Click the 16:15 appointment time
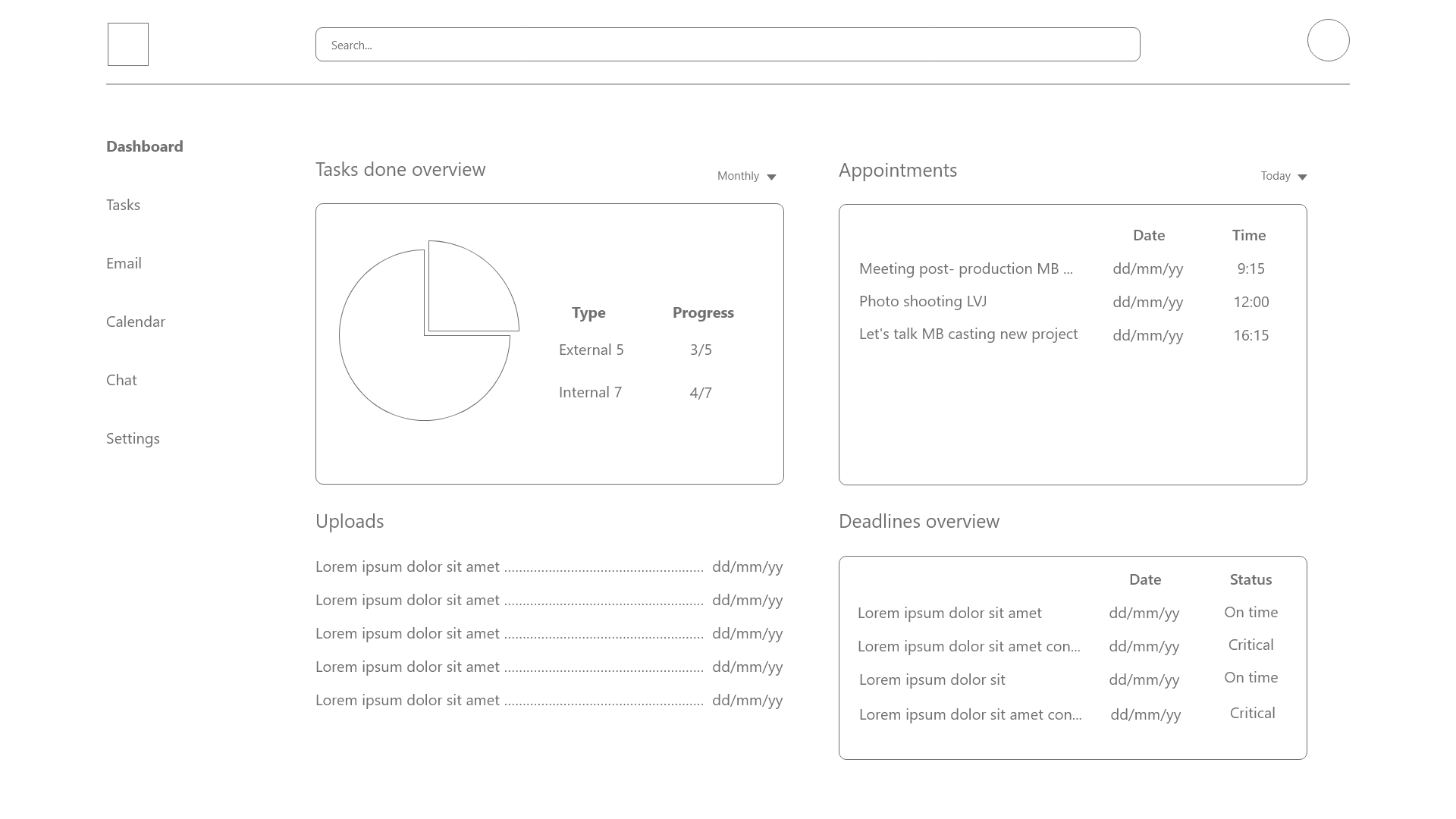Viewport: 1456px width, 819px height. [x=1251, y=335]
